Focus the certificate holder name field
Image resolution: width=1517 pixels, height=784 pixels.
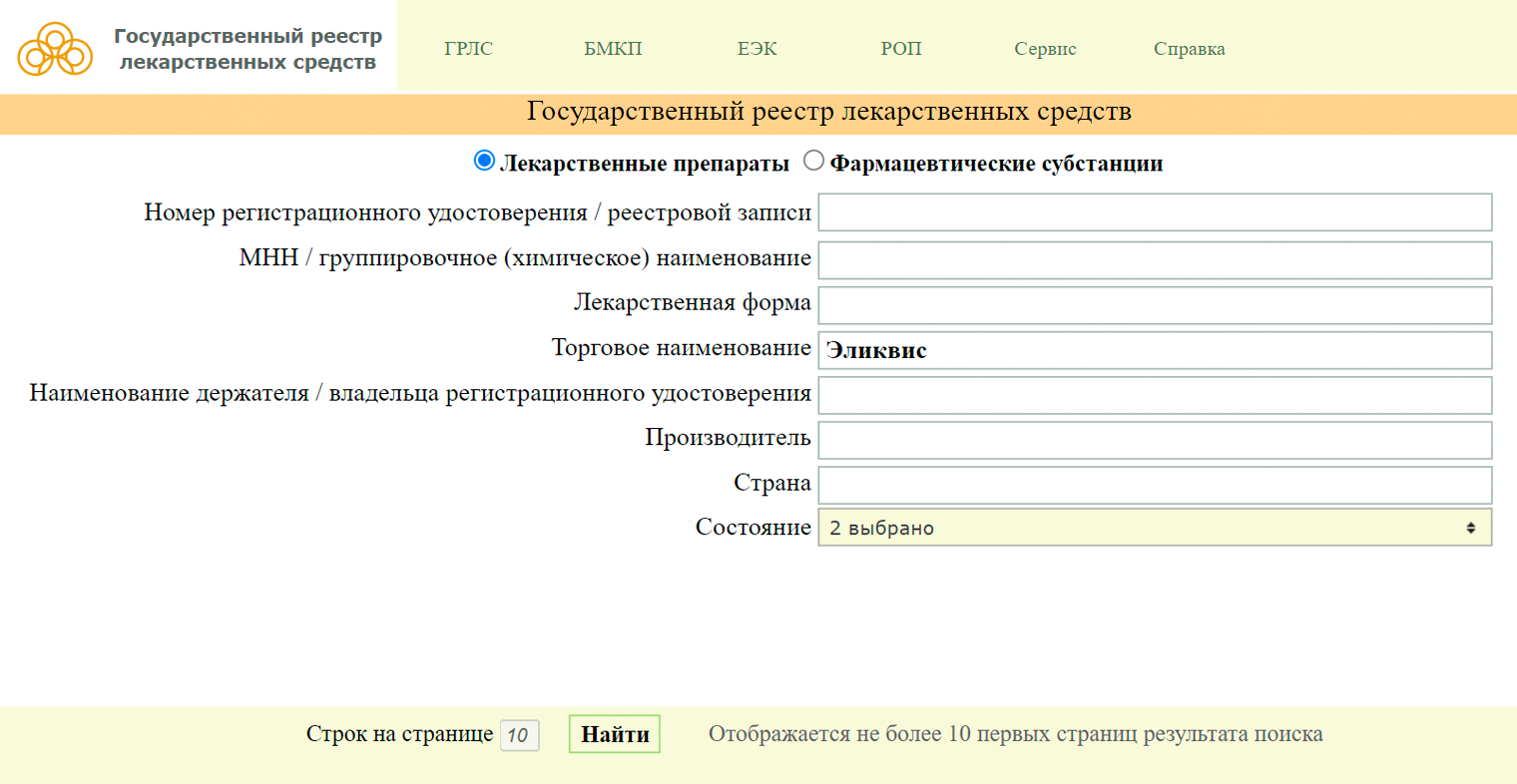1155,395
